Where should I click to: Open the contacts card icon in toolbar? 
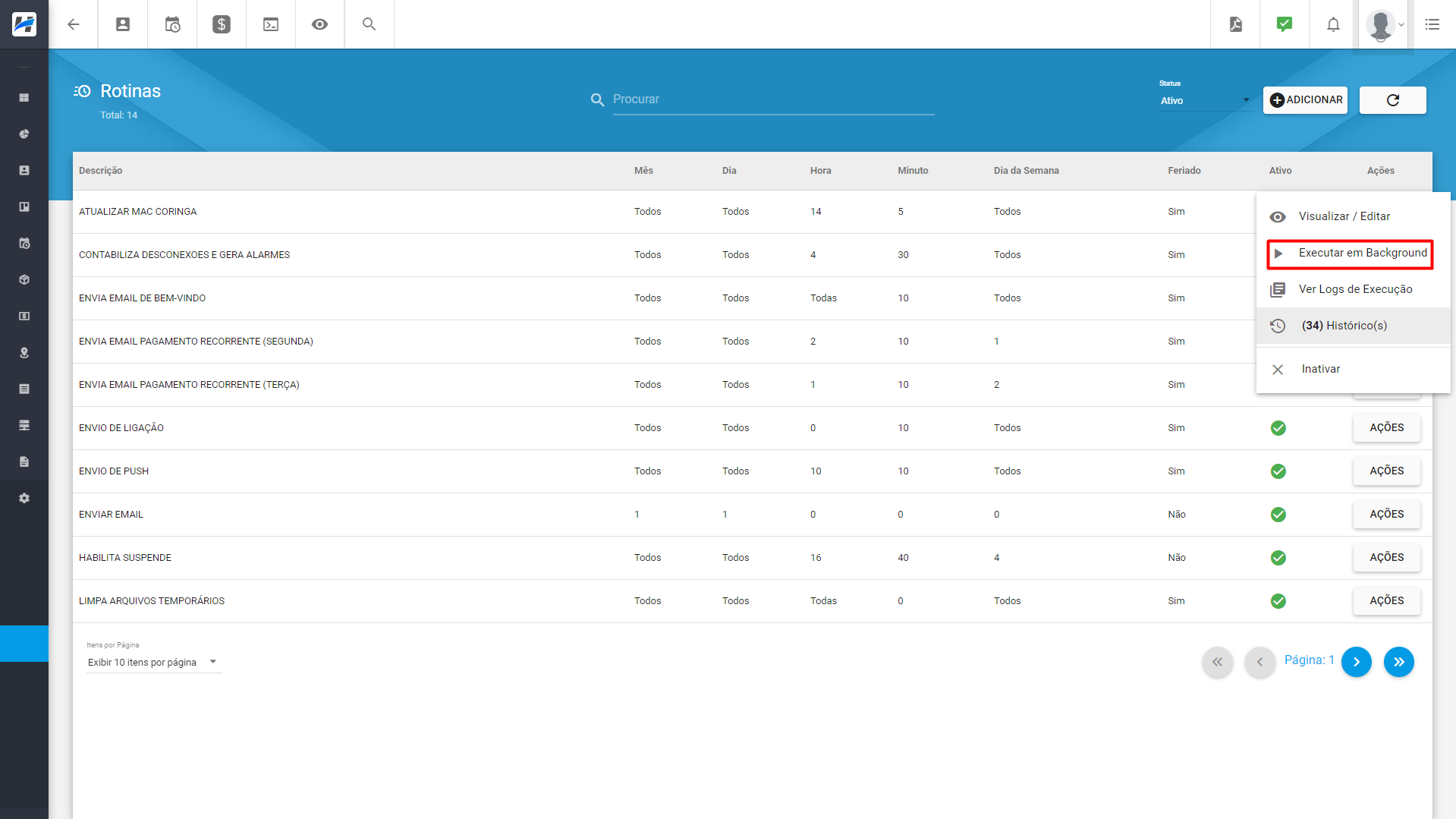coord(123,24)
